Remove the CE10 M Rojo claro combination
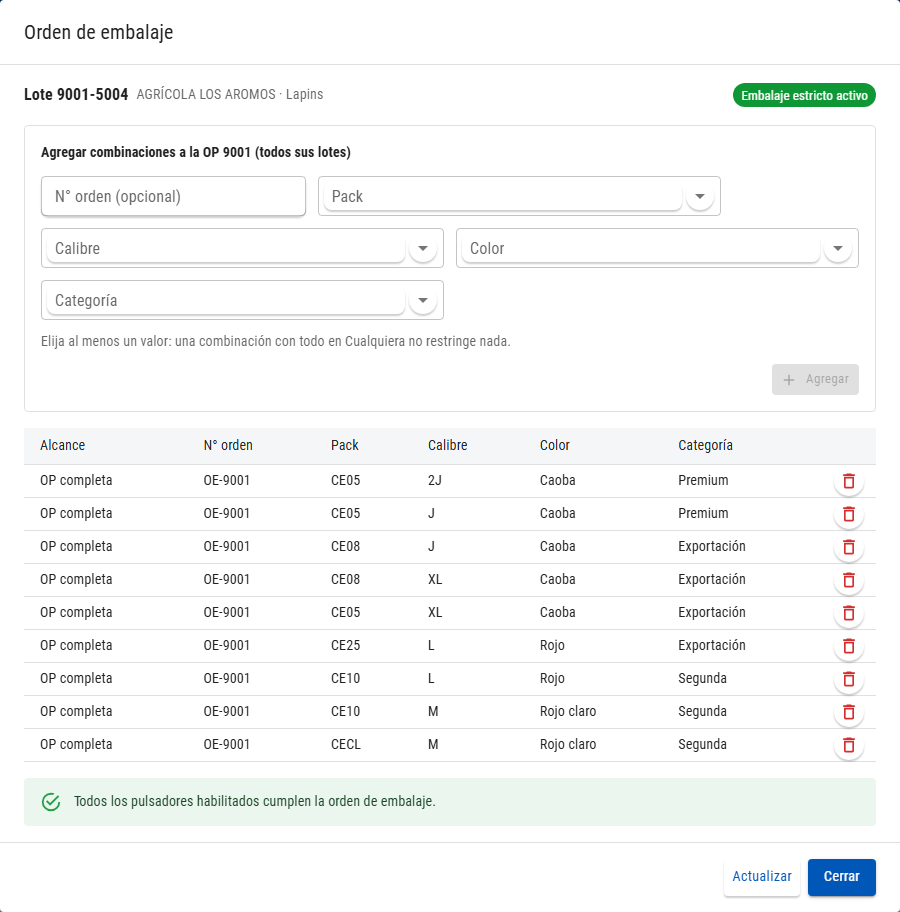The height and width of the screenshot is (912, 900). (849, 712)
